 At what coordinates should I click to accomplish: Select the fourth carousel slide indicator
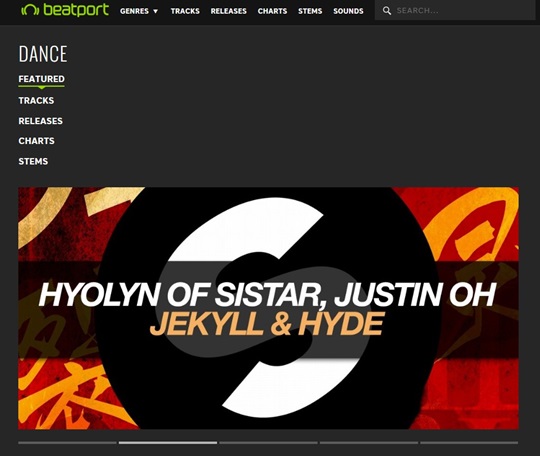click(x=369, y=443)
